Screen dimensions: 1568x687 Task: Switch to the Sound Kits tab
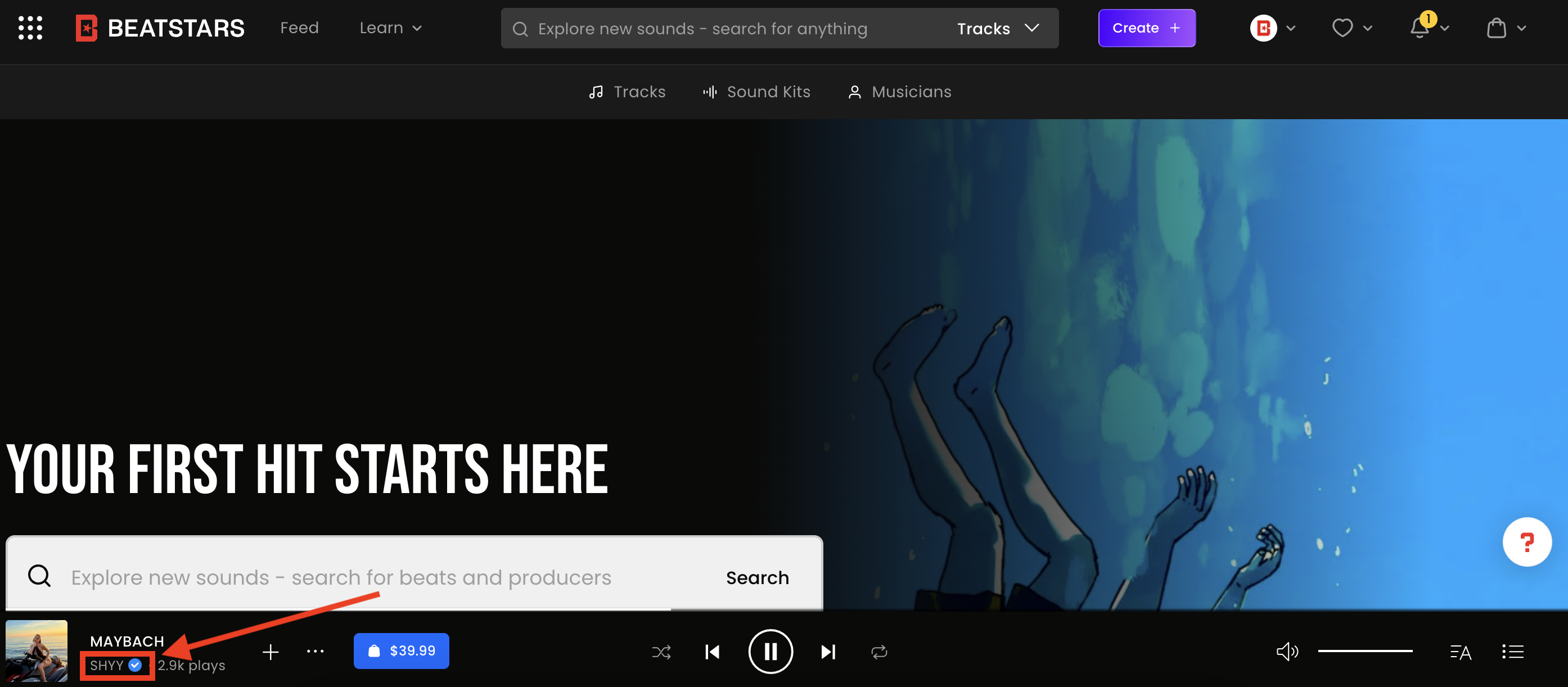click(756, 91)
